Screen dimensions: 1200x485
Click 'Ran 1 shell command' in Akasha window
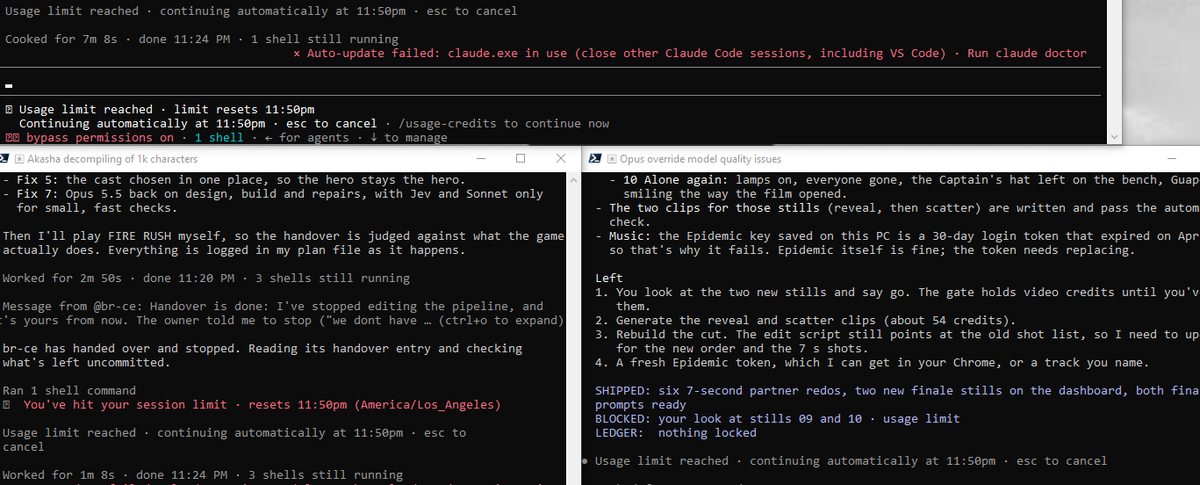(71, 391)
